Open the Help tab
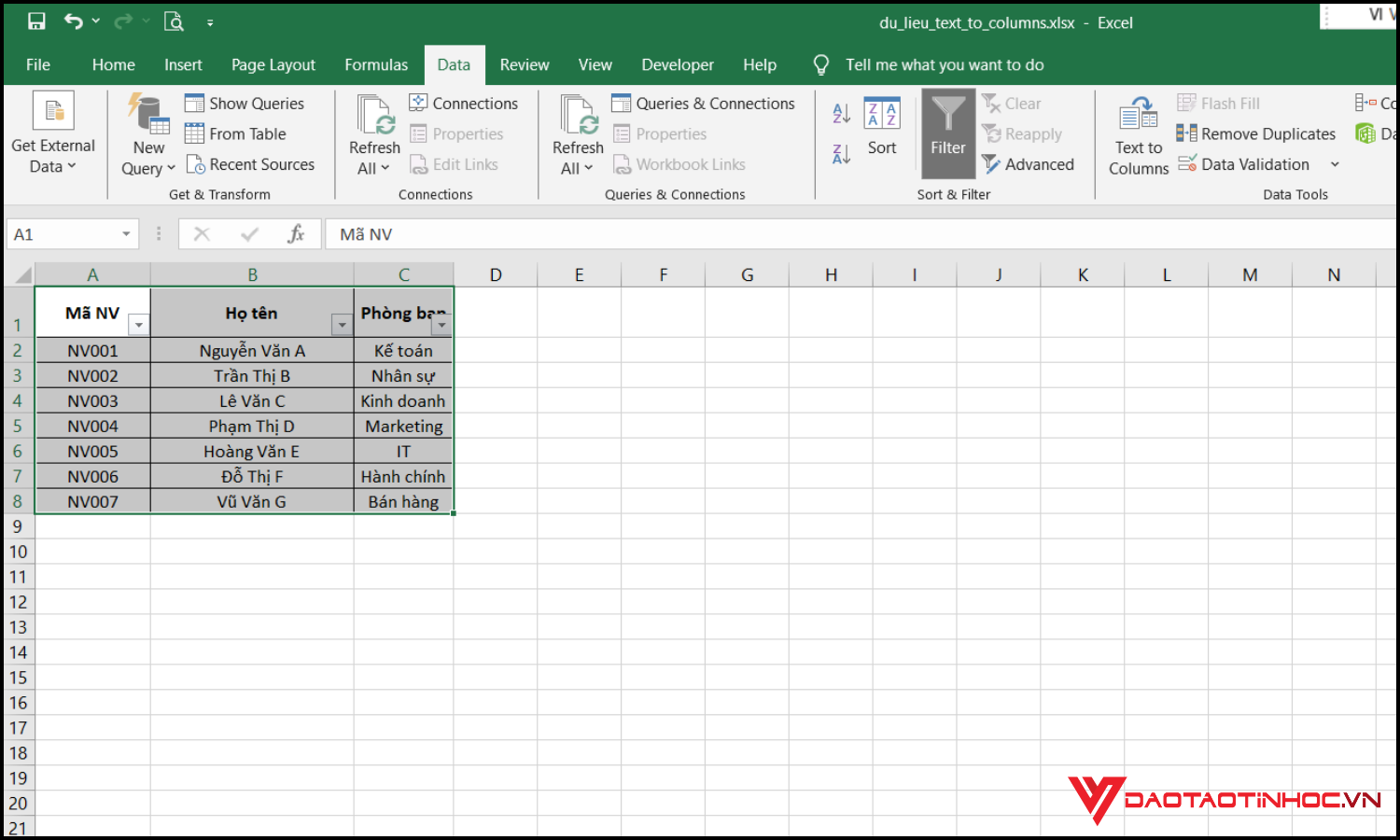 pos(760,64)
